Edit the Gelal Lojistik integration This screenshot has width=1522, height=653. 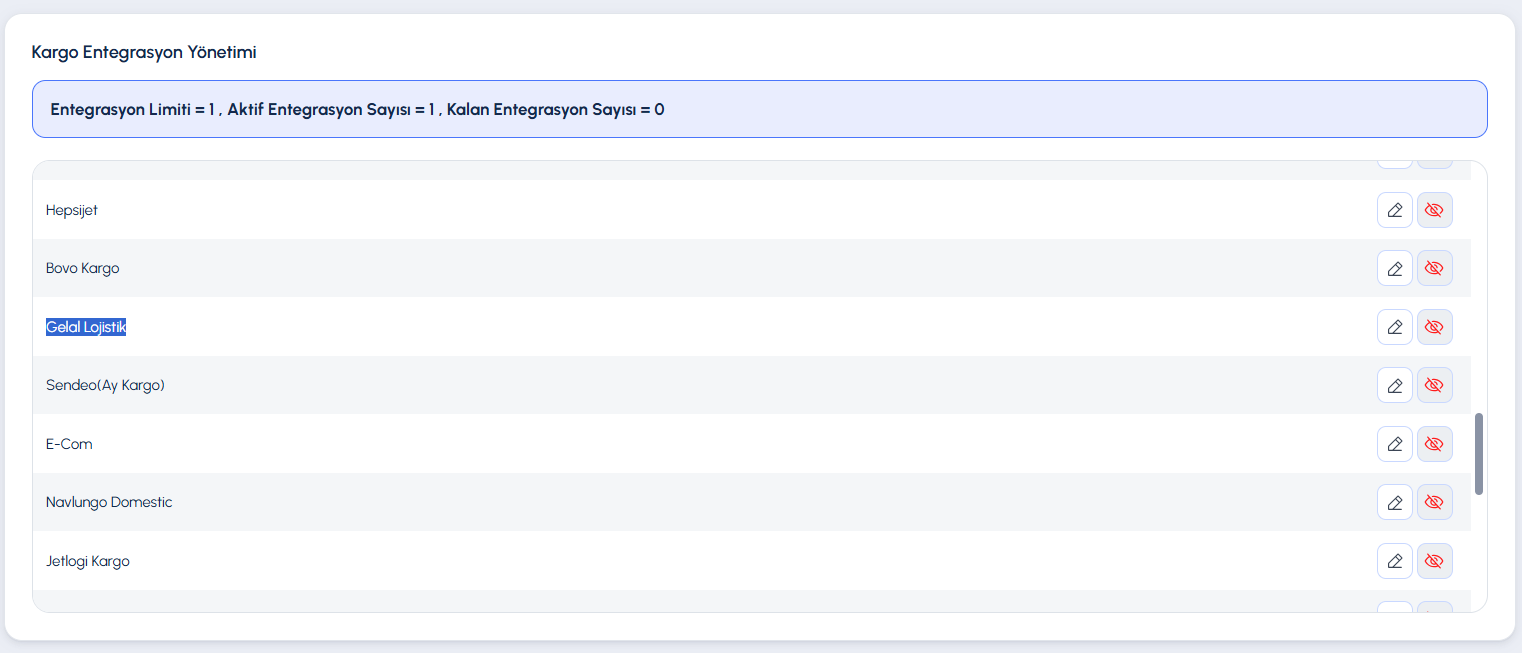tap(1394, 327)
